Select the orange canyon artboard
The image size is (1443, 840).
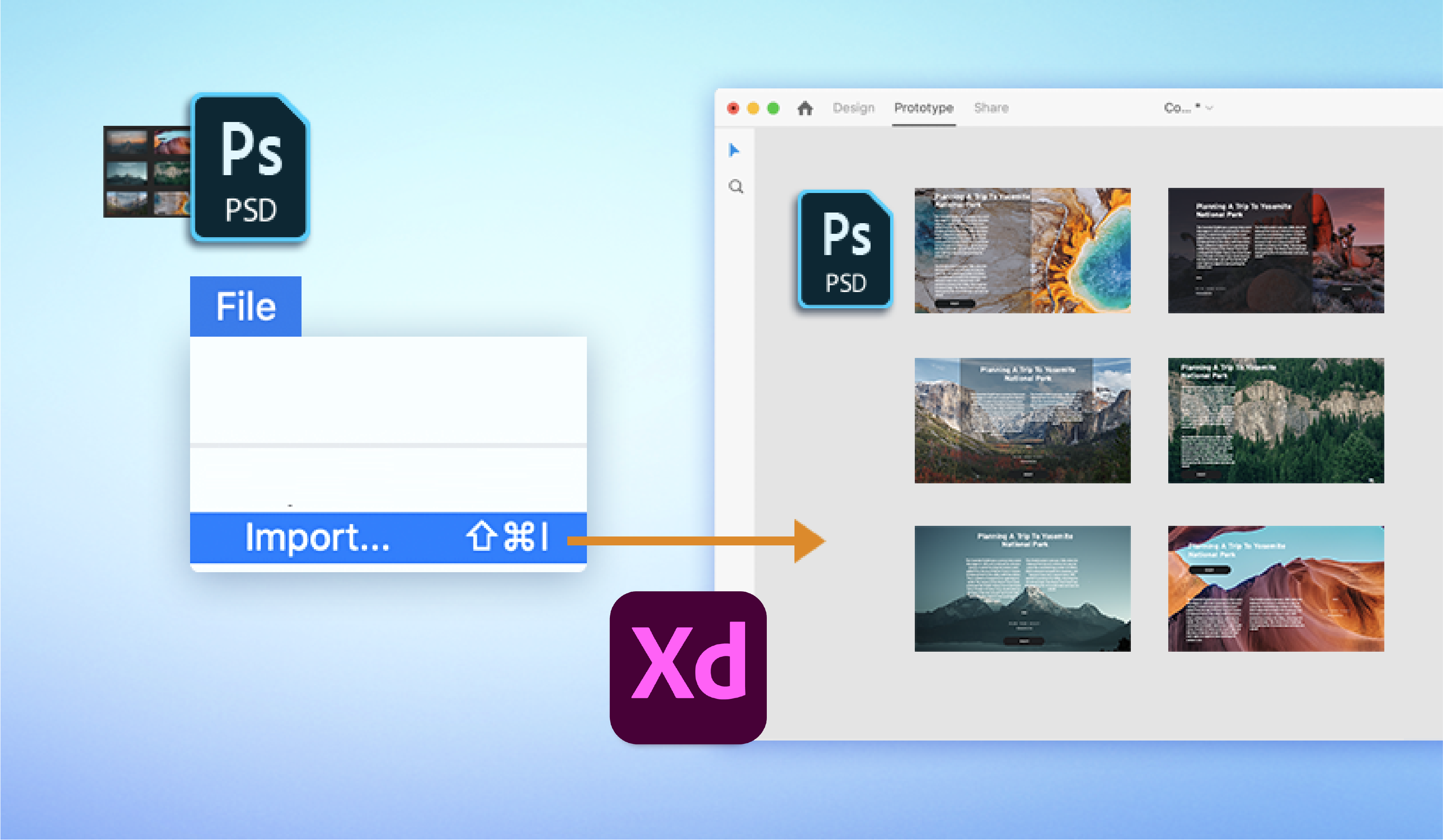pyautogui.click(x=1276, y=589)
